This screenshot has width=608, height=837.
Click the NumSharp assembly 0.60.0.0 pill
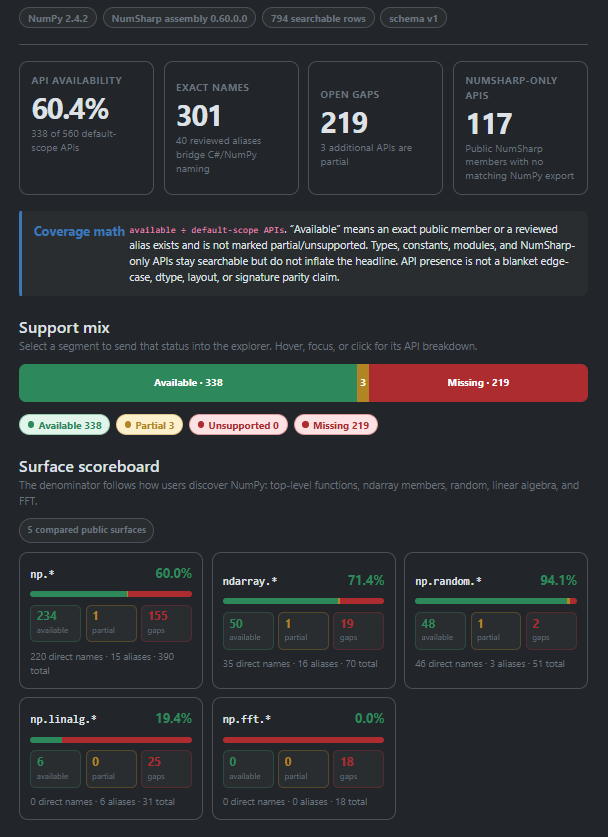click(x=179, y=18)
